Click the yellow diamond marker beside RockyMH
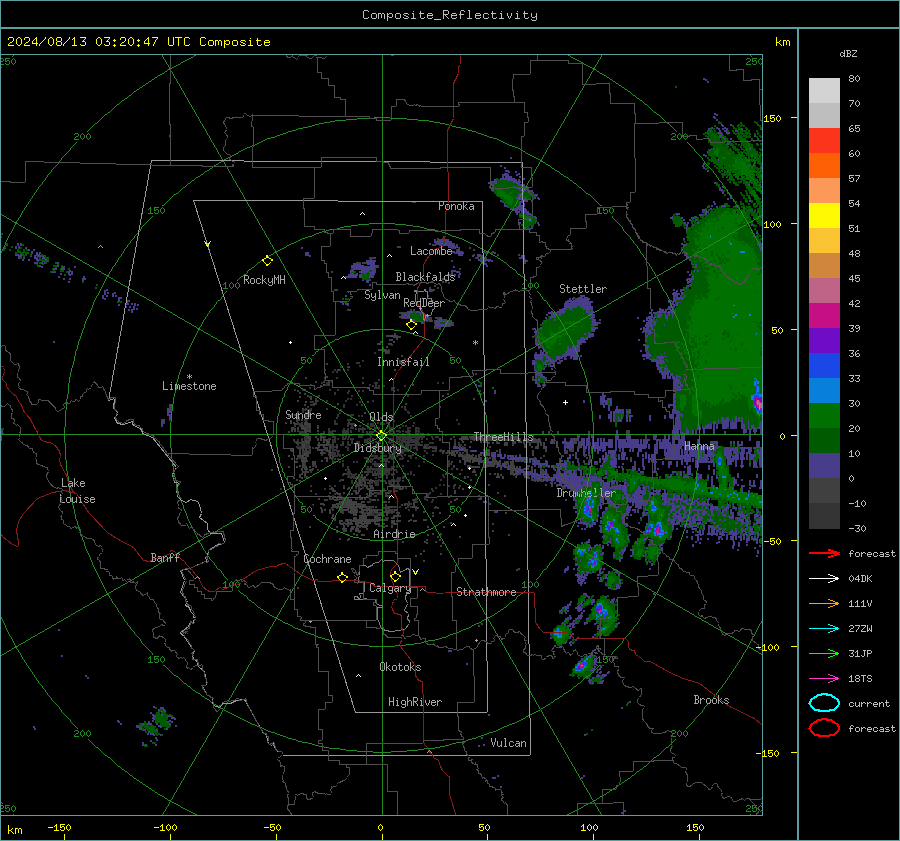The image size is (900, 841). [x=267, y=261]
